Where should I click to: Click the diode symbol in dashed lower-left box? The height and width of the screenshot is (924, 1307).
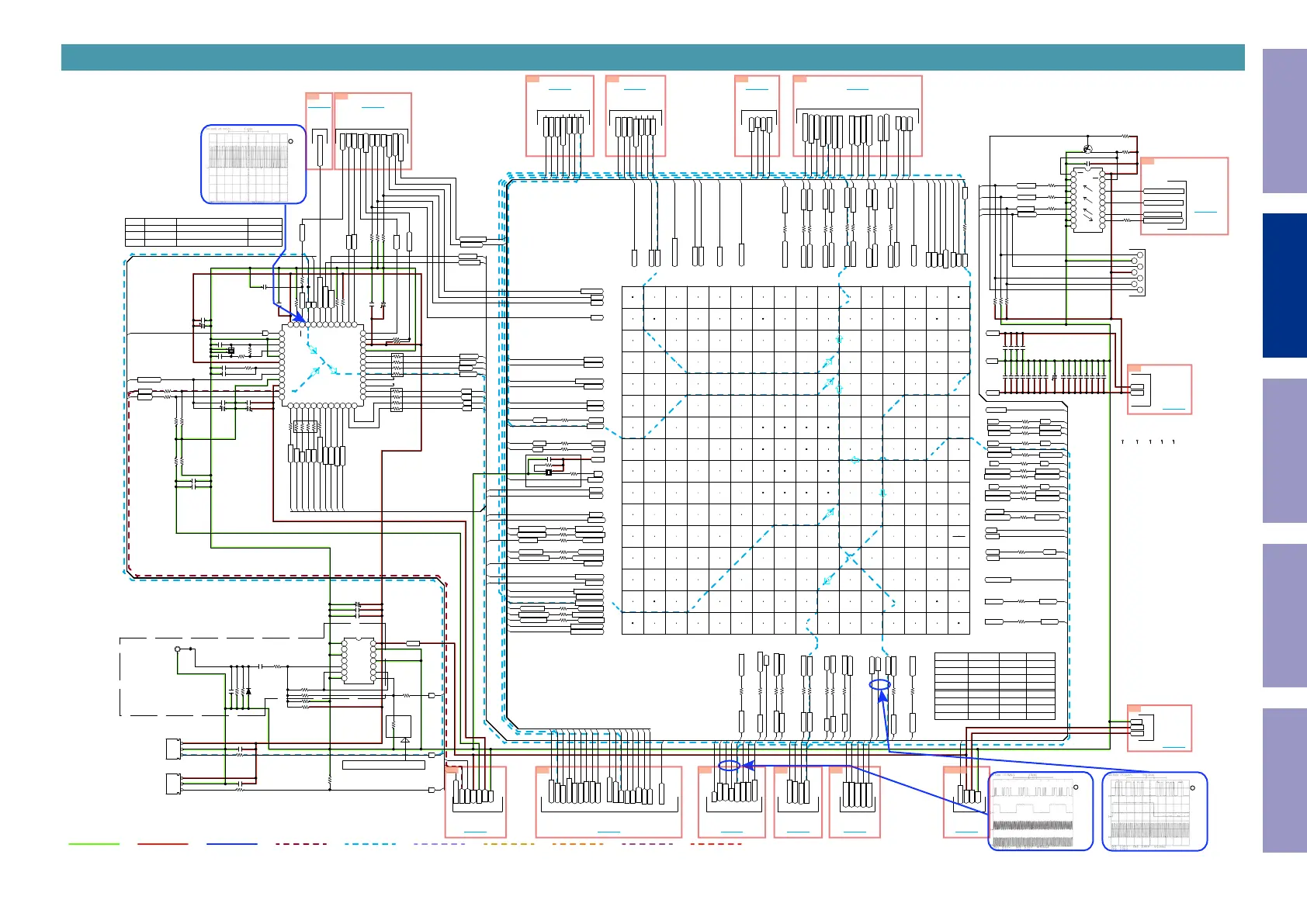248,690
